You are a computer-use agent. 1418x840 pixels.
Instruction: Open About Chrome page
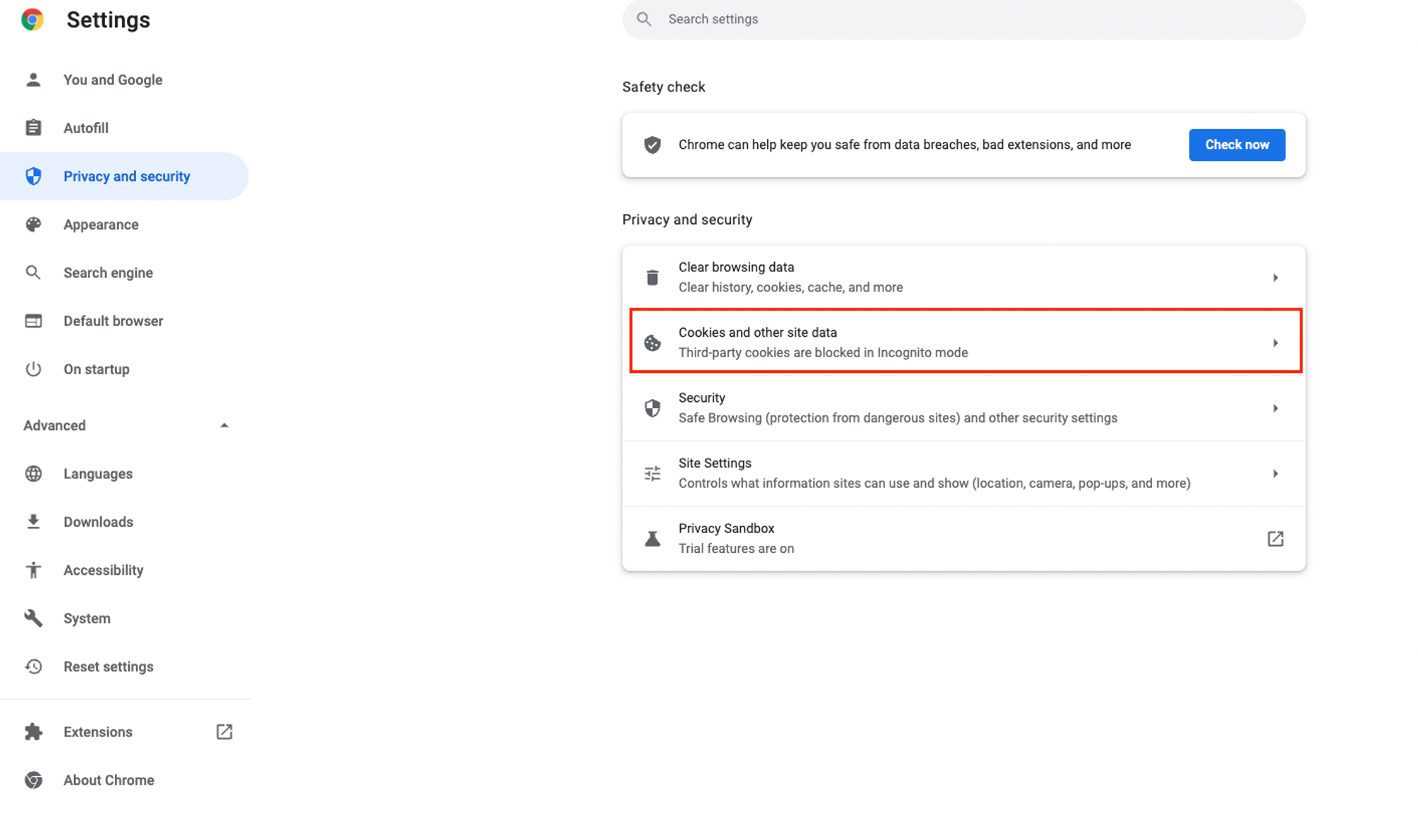pyautogui.click(x=124, y=780)
